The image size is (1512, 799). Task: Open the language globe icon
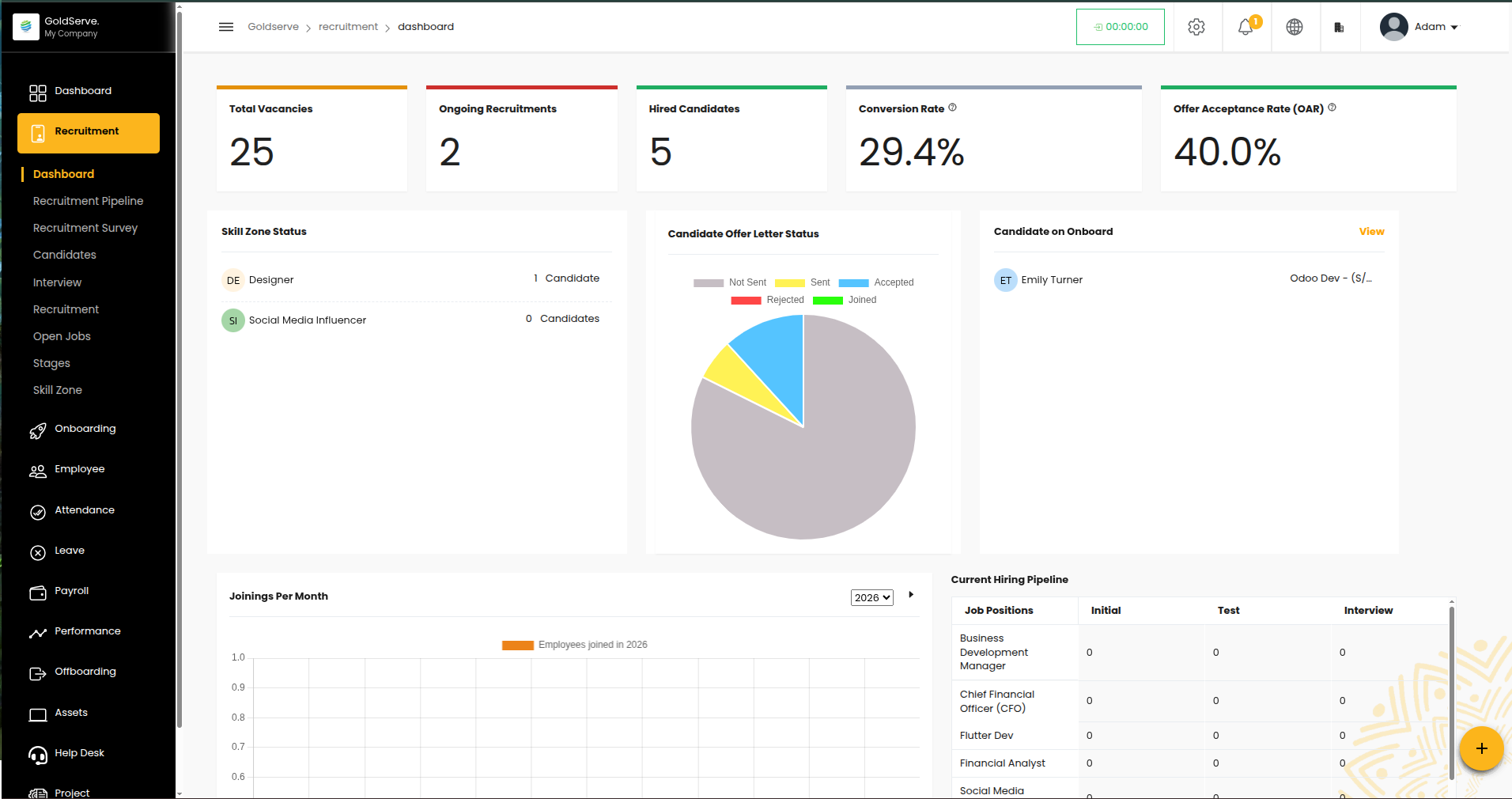click(x=1295, y=27)
